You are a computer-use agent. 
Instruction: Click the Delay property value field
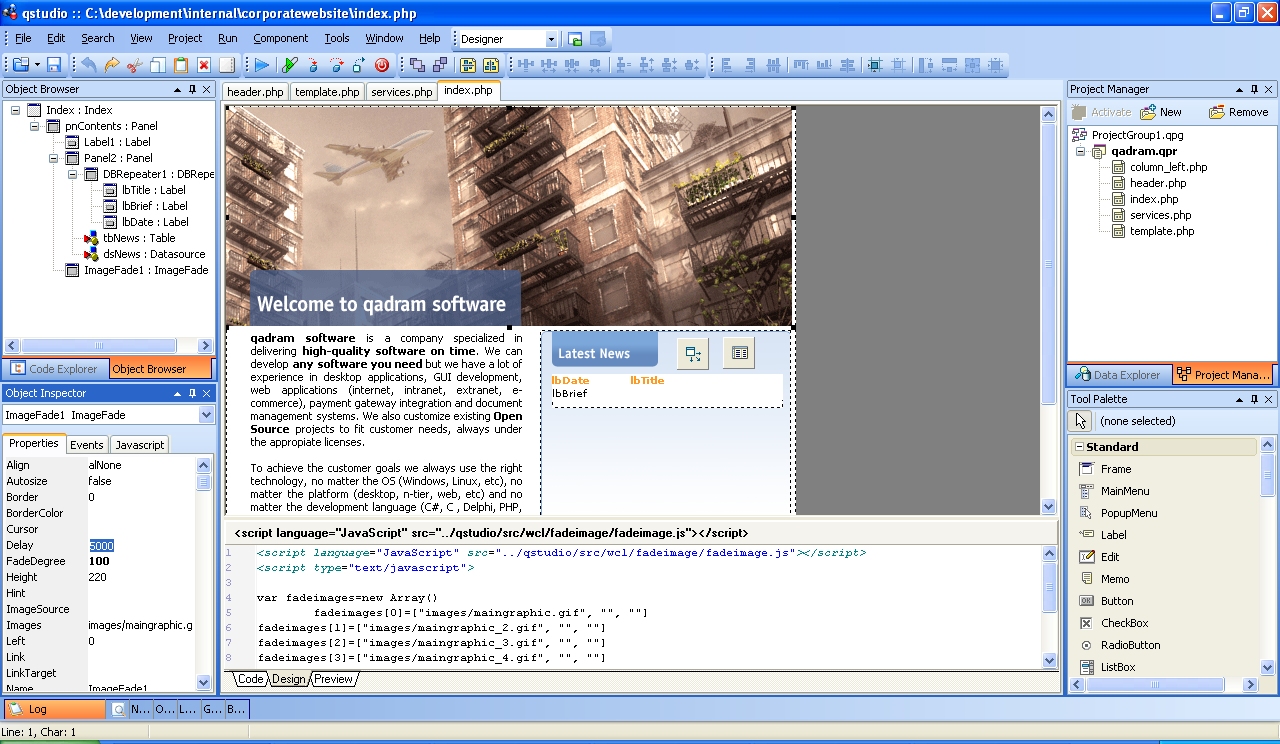pyautogui.click(x=140, y=545)
